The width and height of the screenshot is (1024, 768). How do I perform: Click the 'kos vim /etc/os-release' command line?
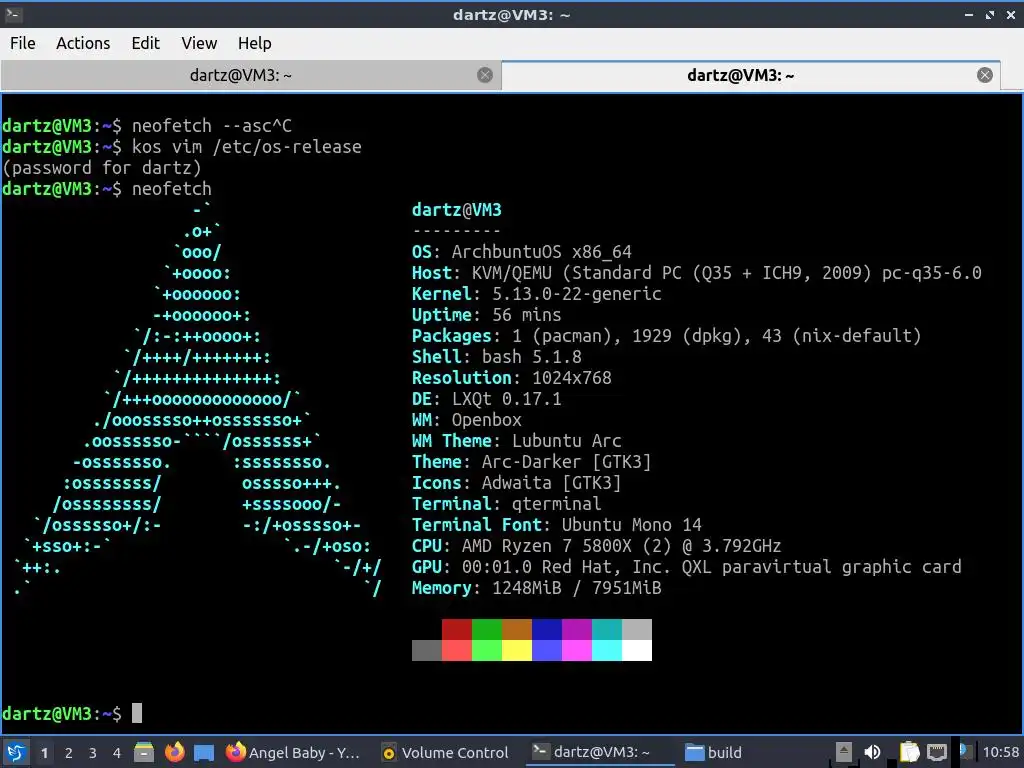point(182,147)
